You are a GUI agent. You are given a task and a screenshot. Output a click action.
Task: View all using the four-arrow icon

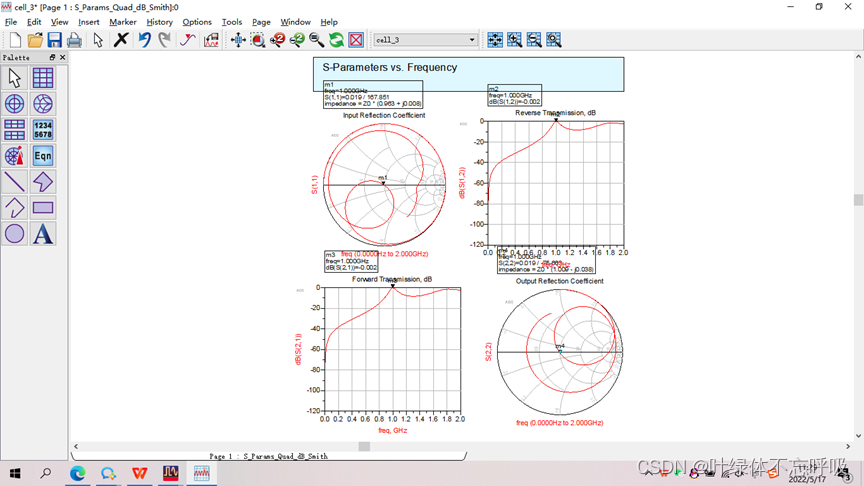(238, 40)
